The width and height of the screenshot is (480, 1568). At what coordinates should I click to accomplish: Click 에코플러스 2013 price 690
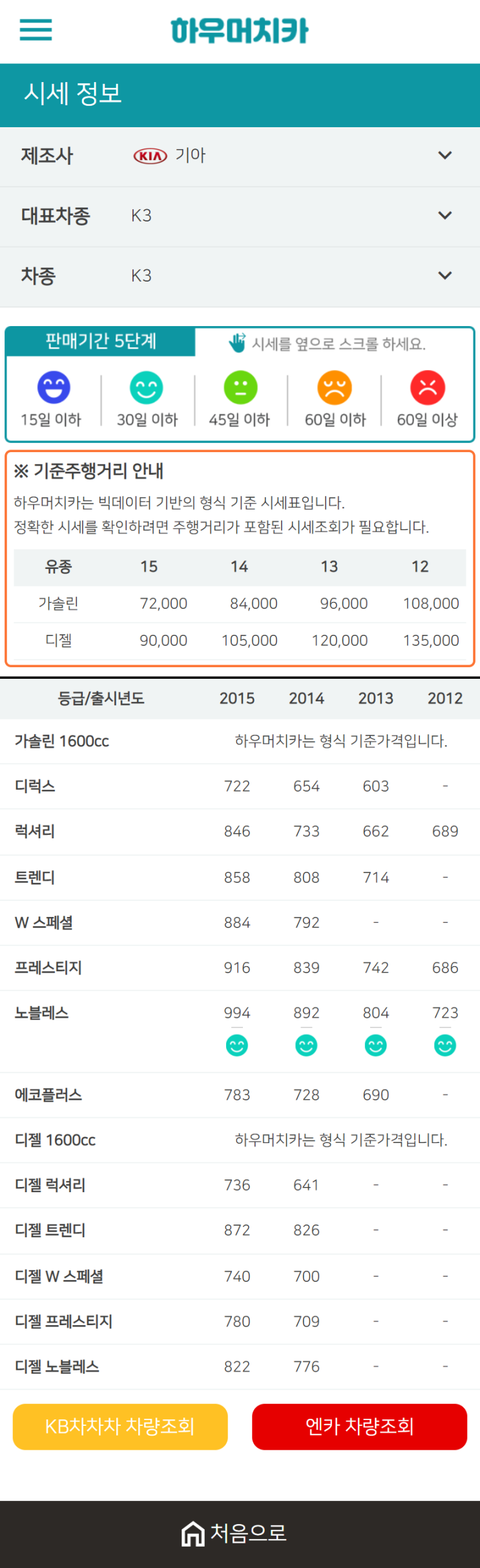click(376, 1095)
